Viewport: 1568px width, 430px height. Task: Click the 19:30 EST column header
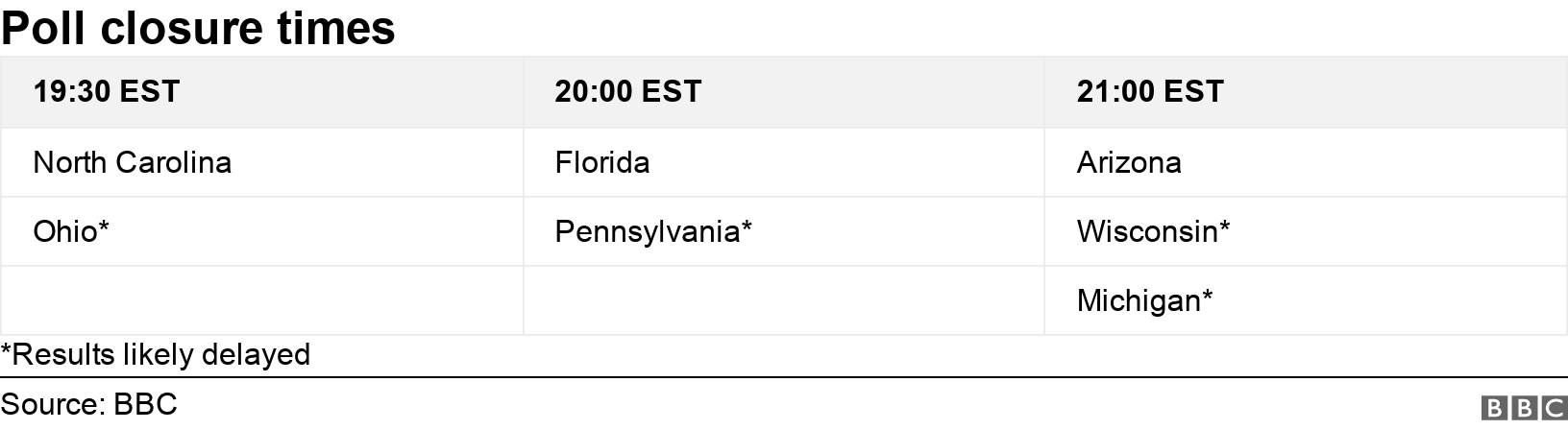[107, 91]
